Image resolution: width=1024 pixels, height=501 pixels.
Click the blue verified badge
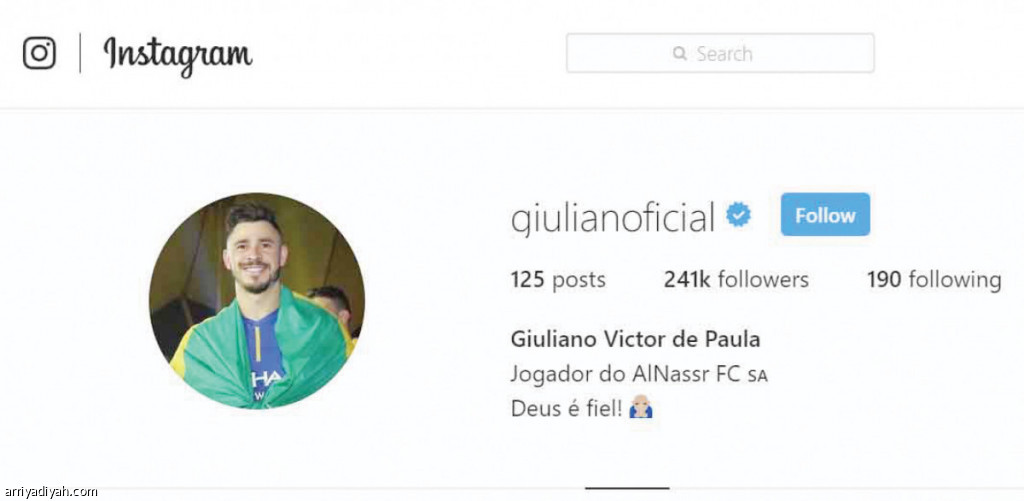pyautogui.click(x=739, y=214)
